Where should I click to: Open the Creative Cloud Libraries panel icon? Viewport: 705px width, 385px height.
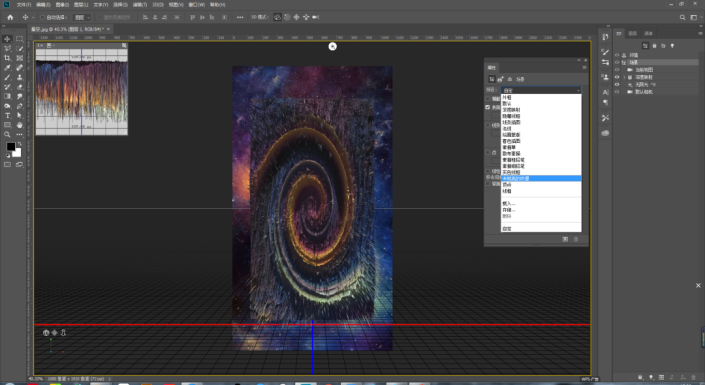605,133
